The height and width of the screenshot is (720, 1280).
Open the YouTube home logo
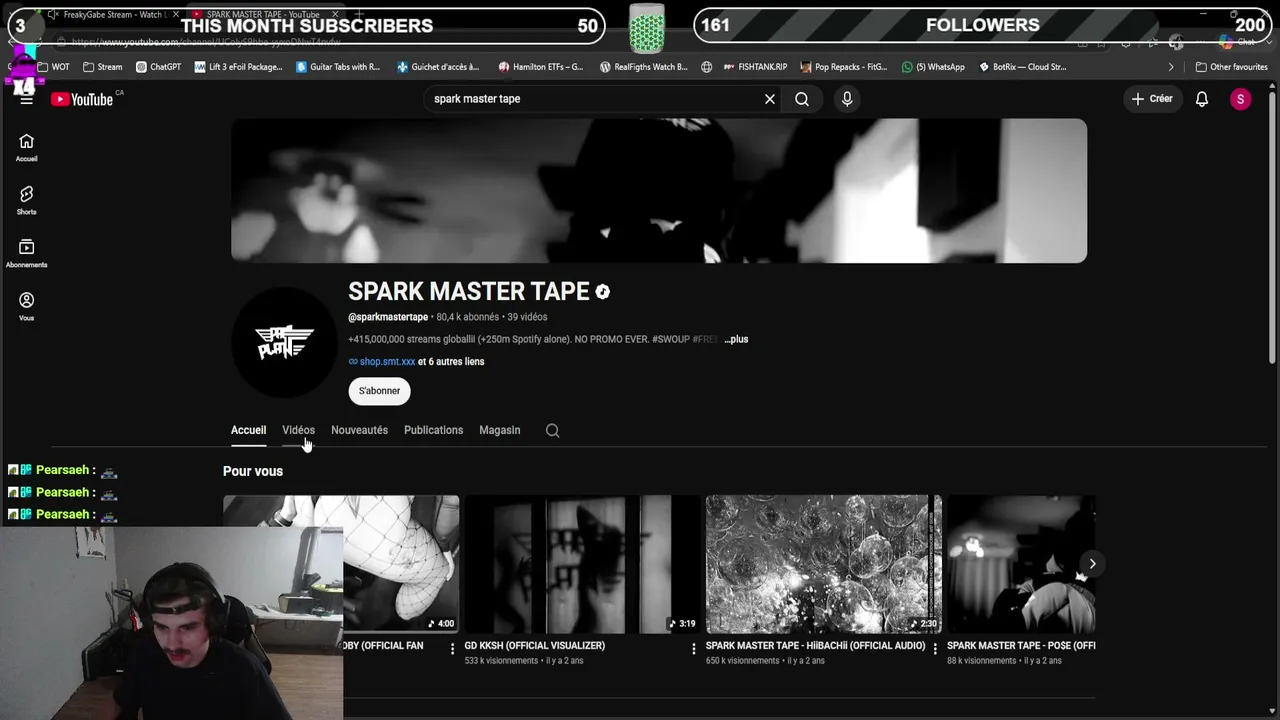point(82,99)
